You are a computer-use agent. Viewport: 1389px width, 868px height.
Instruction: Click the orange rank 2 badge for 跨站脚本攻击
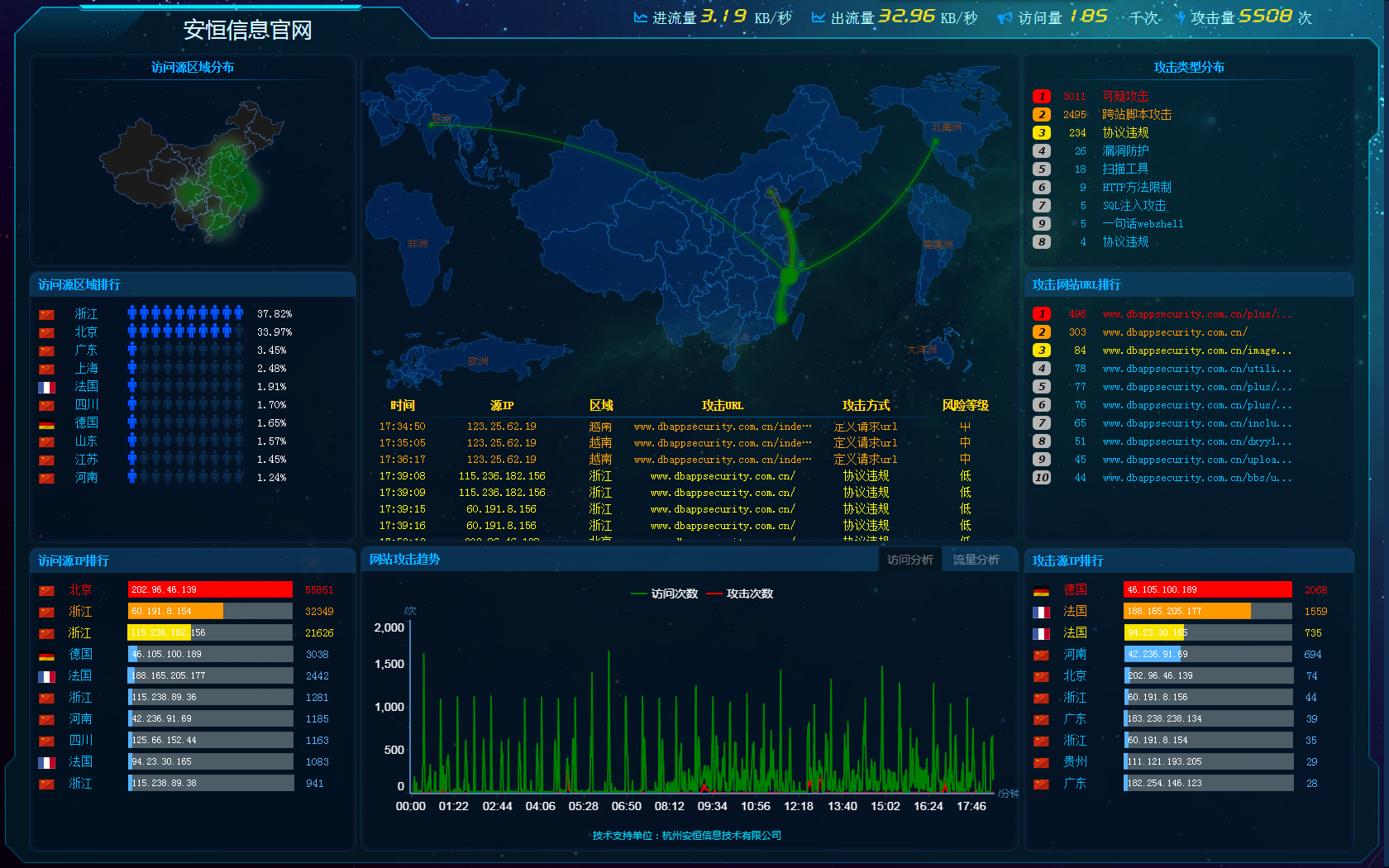pos(1042,115)
